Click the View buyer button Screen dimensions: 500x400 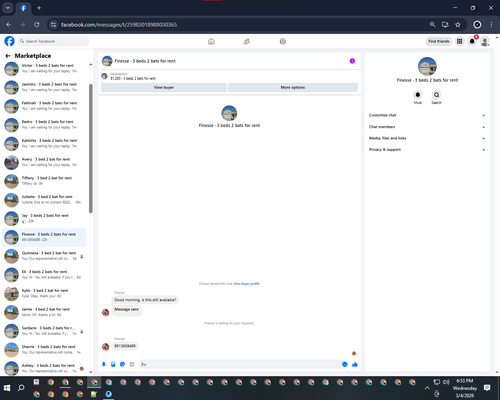[164, 87]
